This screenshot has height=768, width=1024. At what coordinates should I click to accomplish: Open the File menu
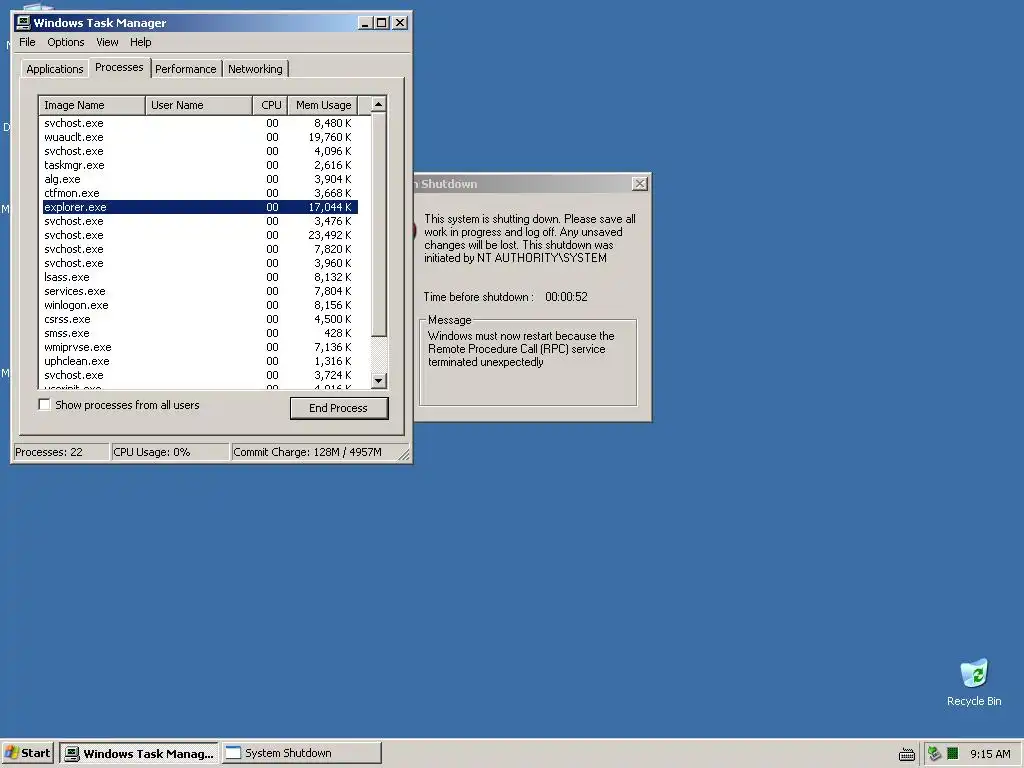pos(27,42)
